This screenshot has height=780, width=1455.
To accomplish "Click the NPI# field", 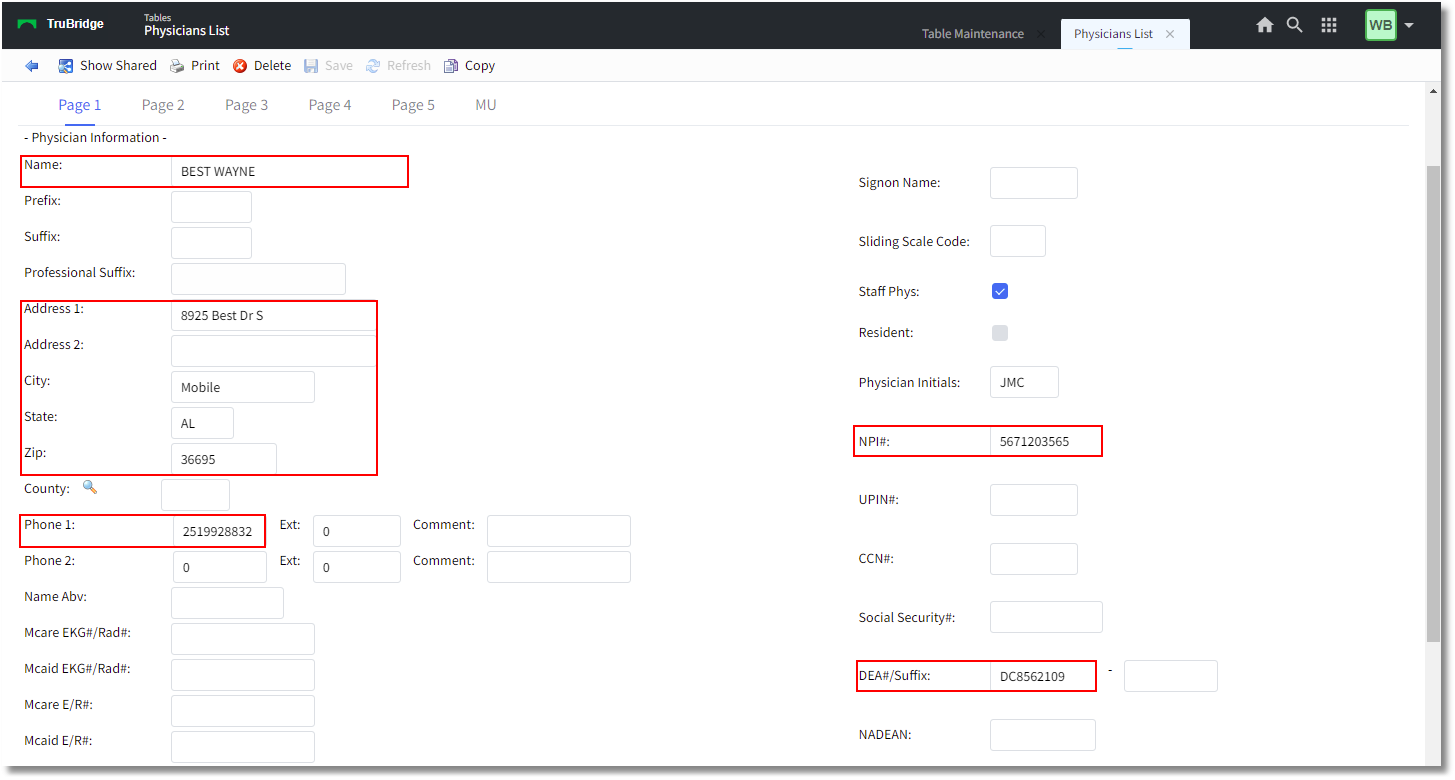I will click(x=1046, y=441).
